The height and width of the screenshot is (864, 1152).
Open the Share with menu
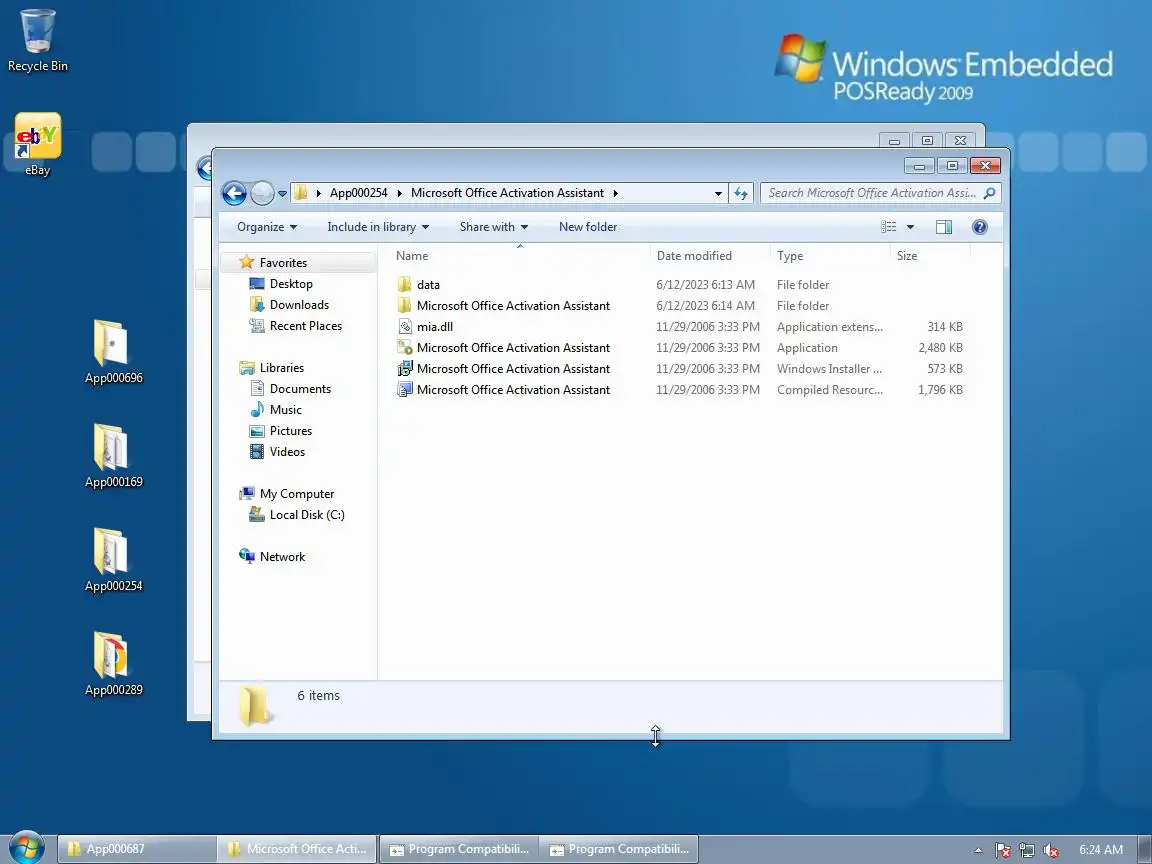(494, 227)
